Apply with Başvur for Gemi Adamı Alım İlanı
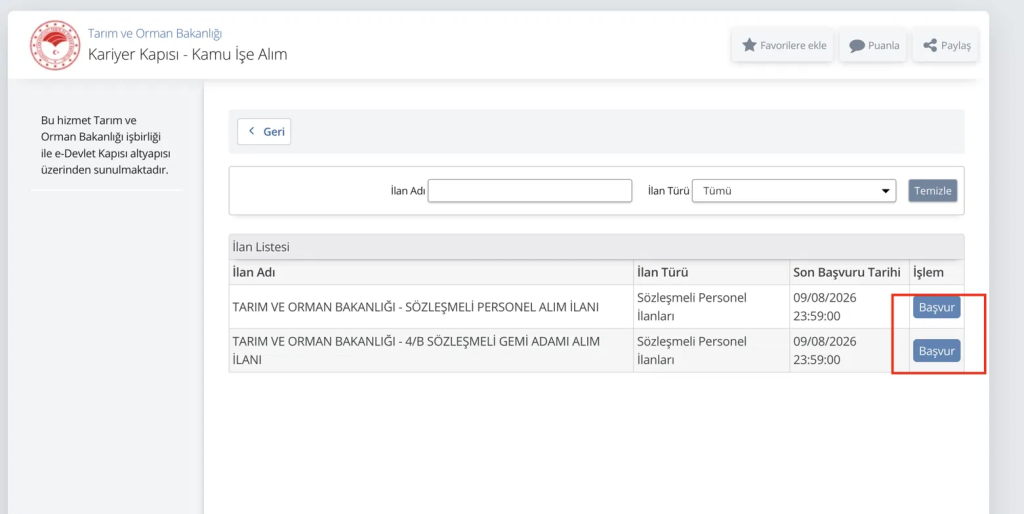The width and height of the screenshot is (1024, 514). 936,351
